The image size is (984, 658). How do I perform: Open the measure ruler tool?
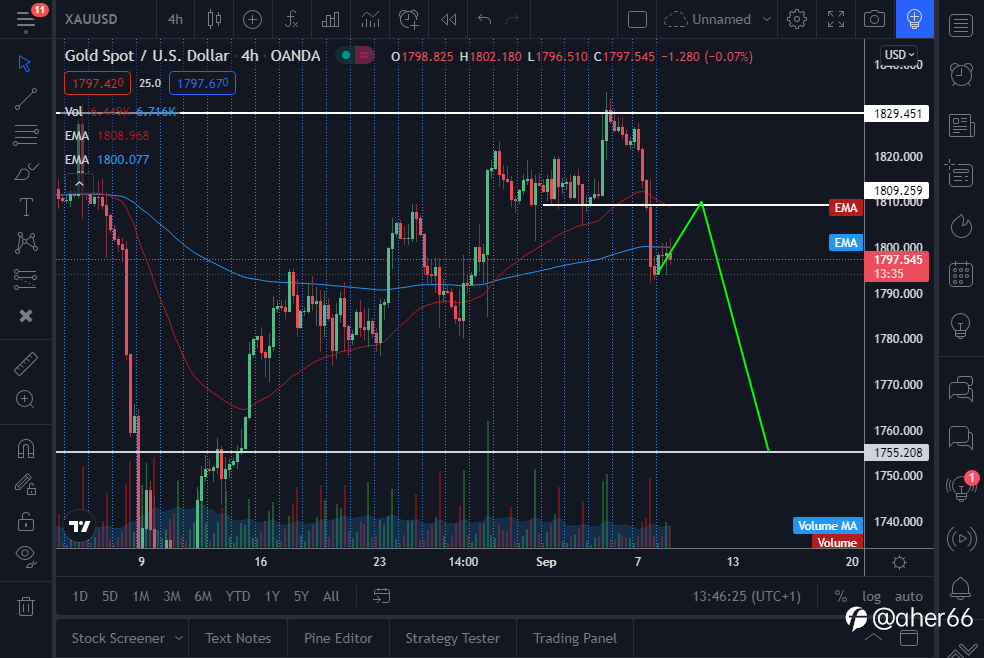point(26,364)
